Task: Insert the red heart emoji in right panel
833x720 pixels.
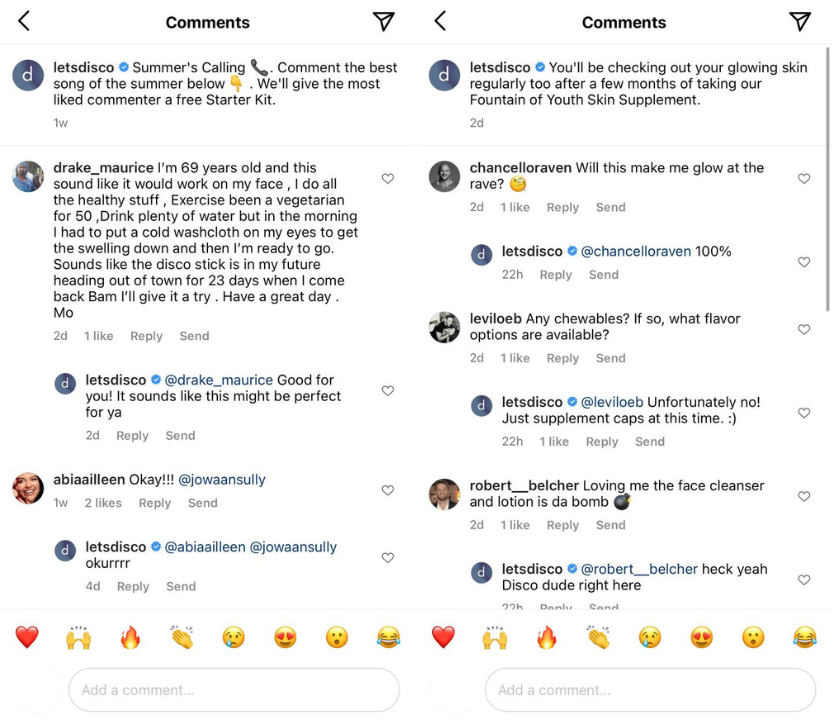Action: point(443,637)
